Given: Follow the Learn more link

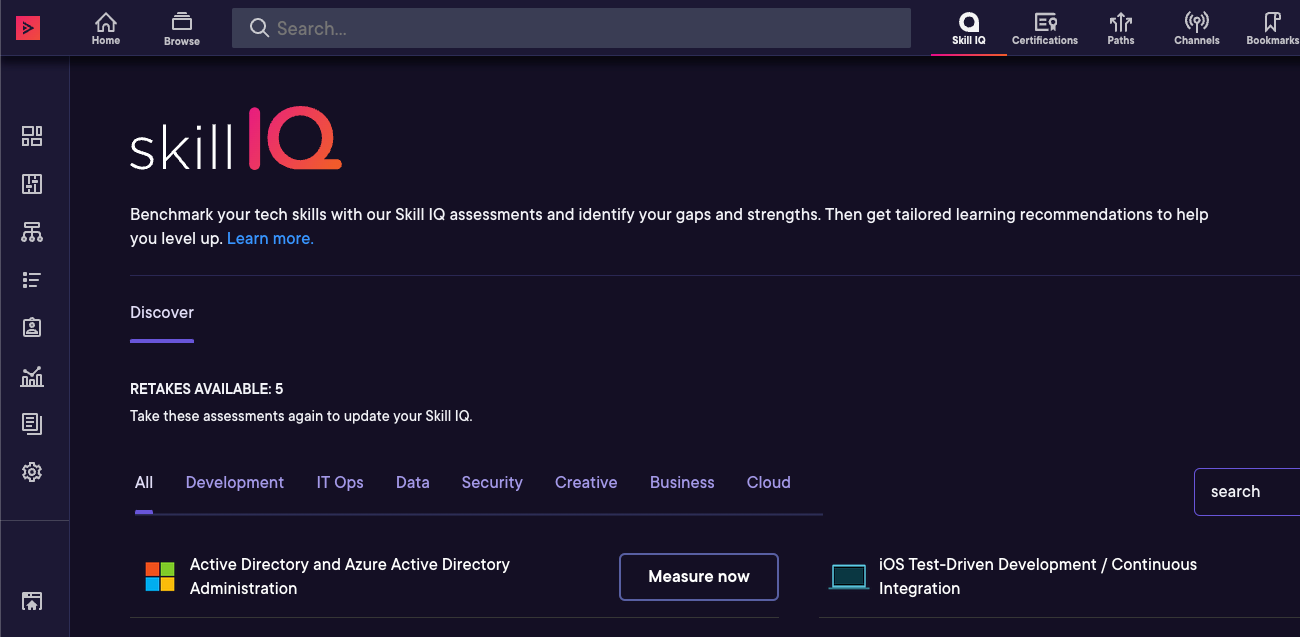Looking at the screenshot, I should pyautogui.click(x=270, y=238).
